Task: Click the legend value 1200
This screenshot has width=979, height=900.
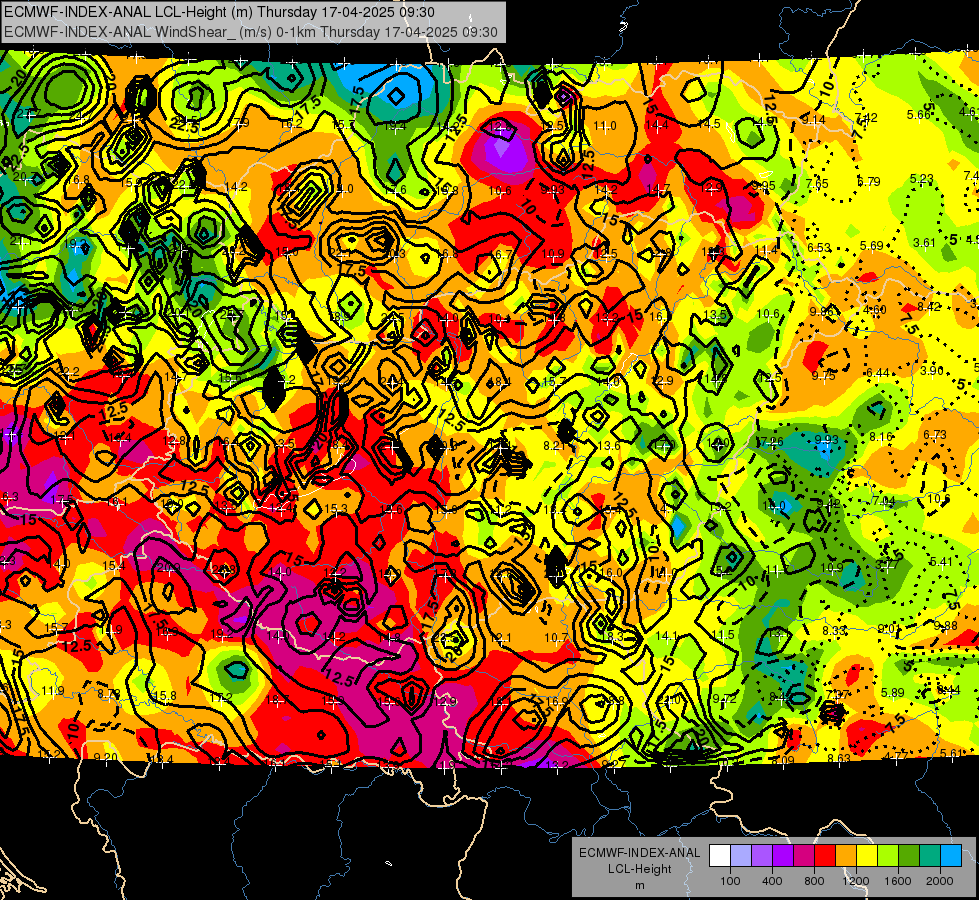Action: 855,881
